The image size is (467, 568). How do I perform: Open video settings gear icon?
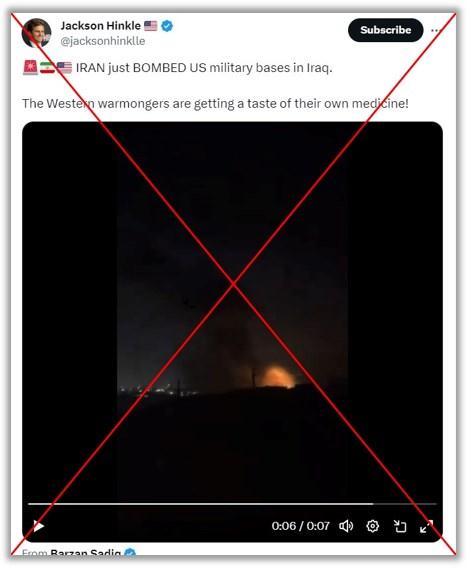372,526
